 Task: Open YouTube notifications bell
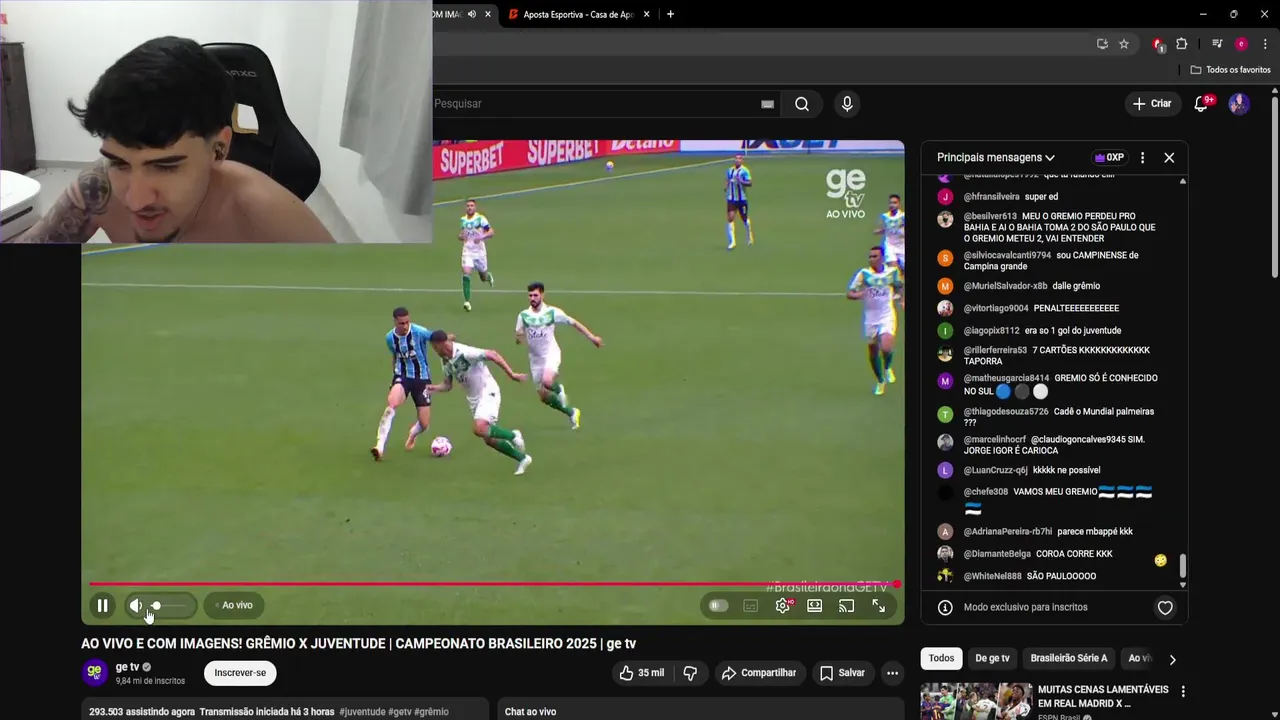1202,104
